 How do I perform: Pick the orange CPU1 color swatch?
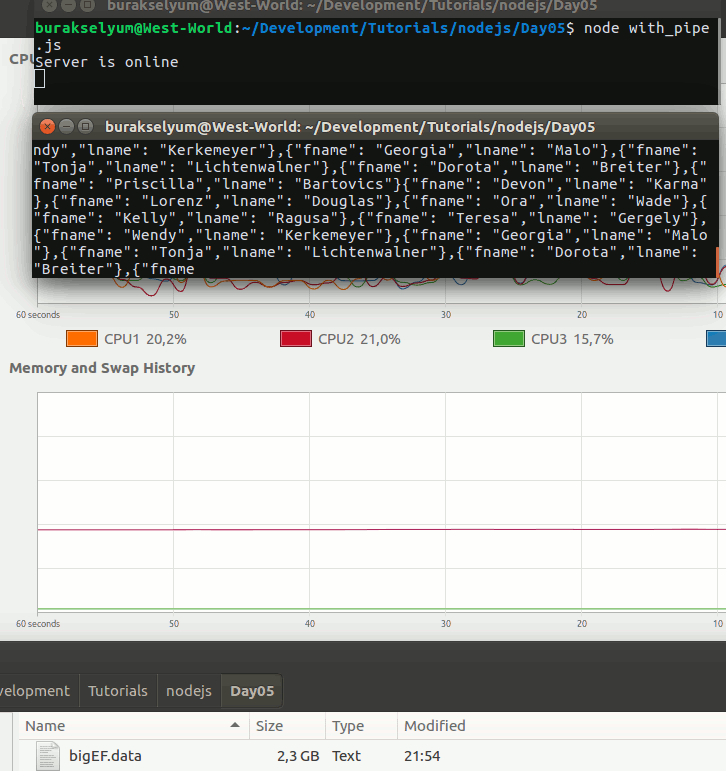pos(81,339)
